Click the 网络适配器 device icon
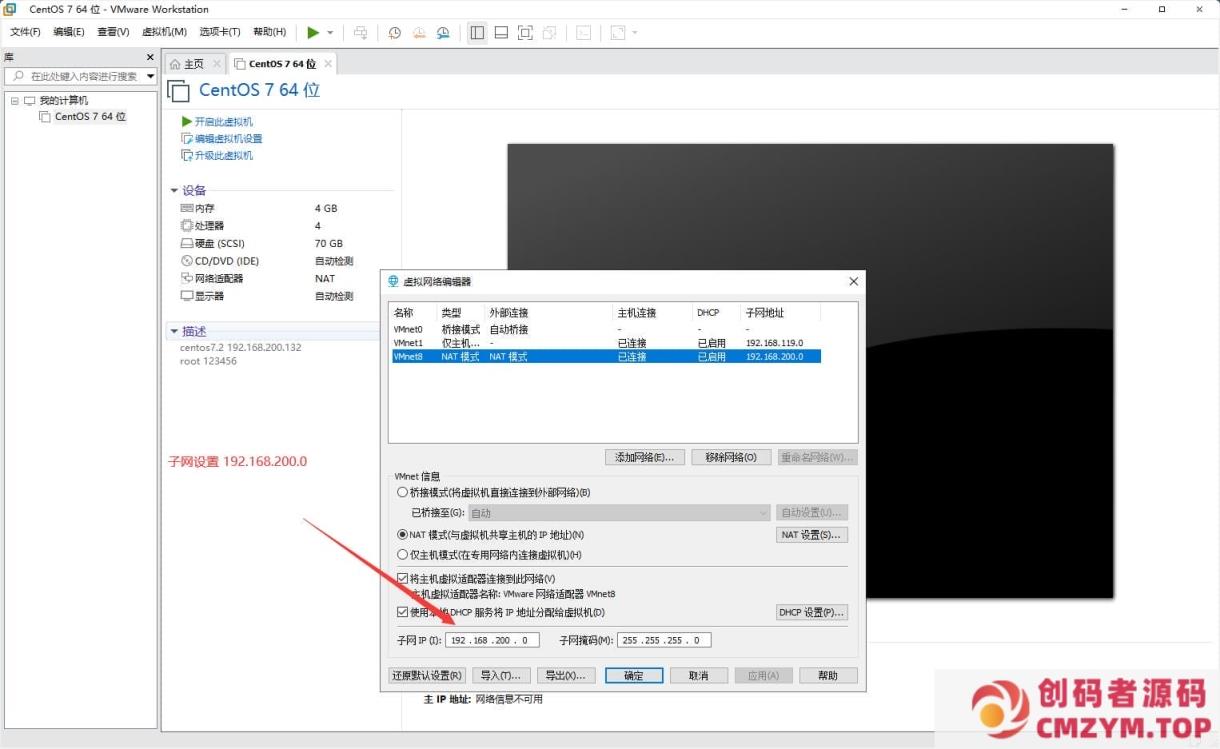The width and height of the screenshot is (1220, 749). pos(186,278)
